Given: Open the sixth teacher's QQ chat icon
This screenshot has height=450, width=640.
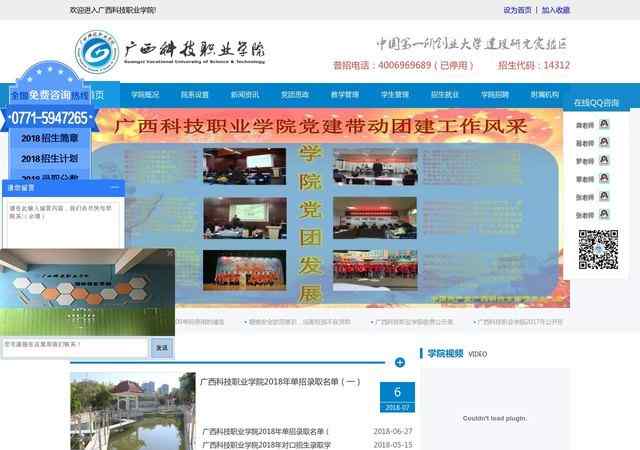Looking at the screenshot, I should pos(604,214).
